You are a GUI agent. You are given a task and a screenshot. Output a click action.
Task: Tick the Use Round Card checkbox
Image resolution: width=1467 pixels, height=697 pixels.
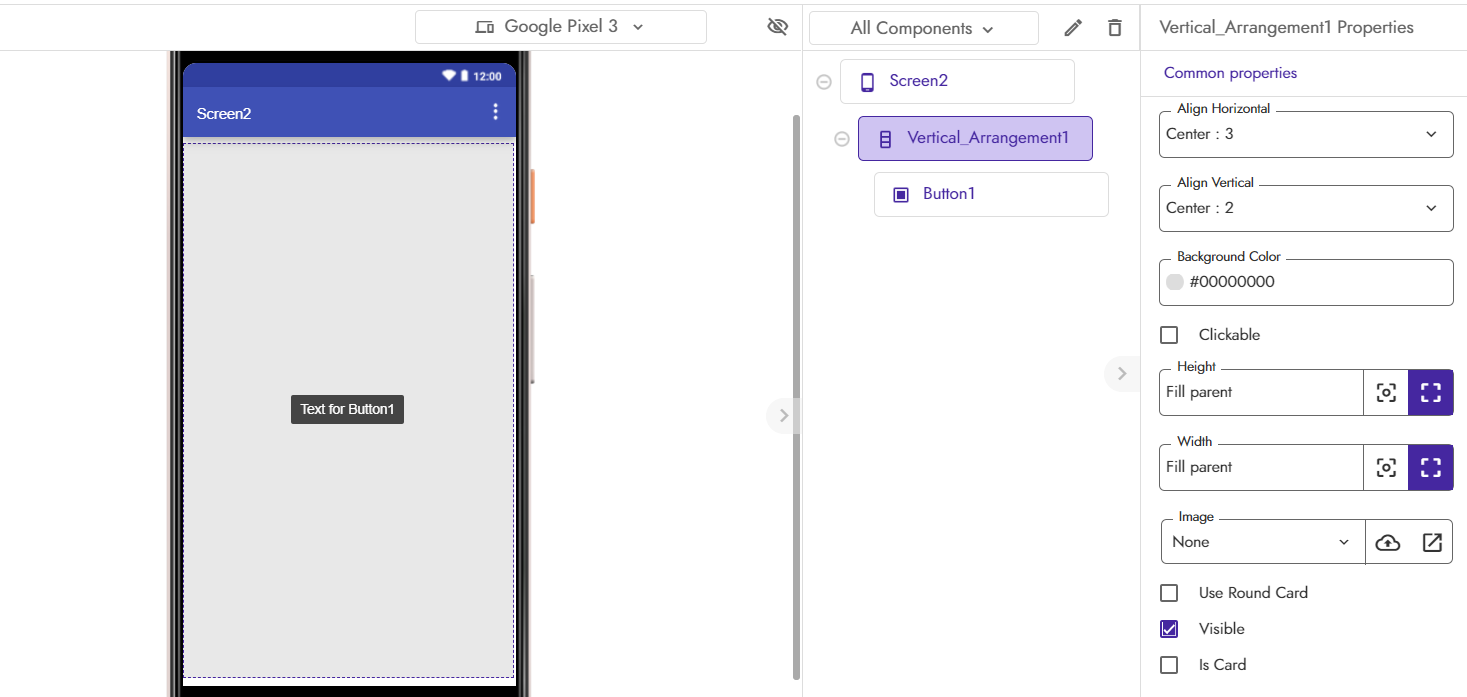1169,593
